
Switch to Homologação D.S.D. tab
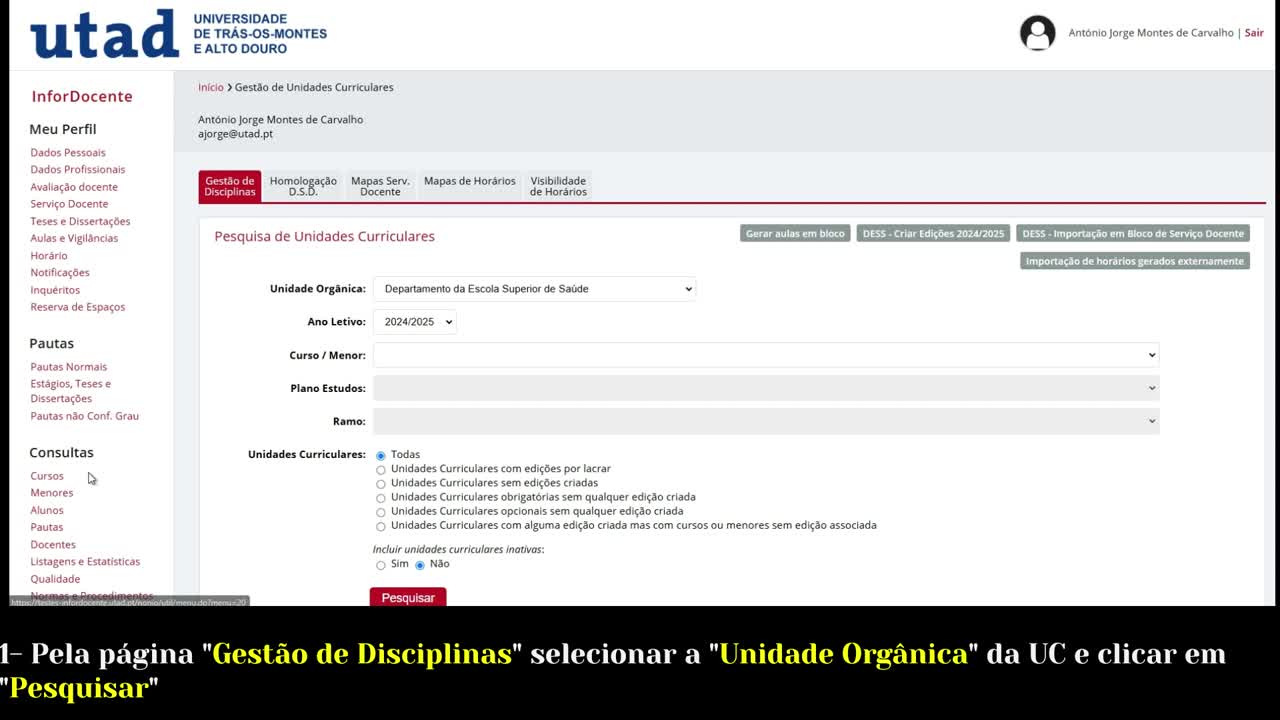[x=303, y=186]
